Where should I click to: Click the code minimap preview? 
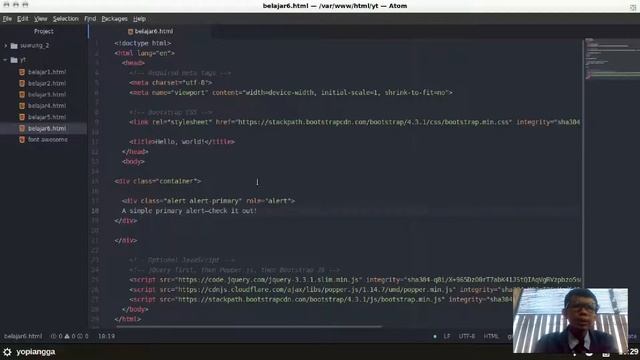[612, 59]
